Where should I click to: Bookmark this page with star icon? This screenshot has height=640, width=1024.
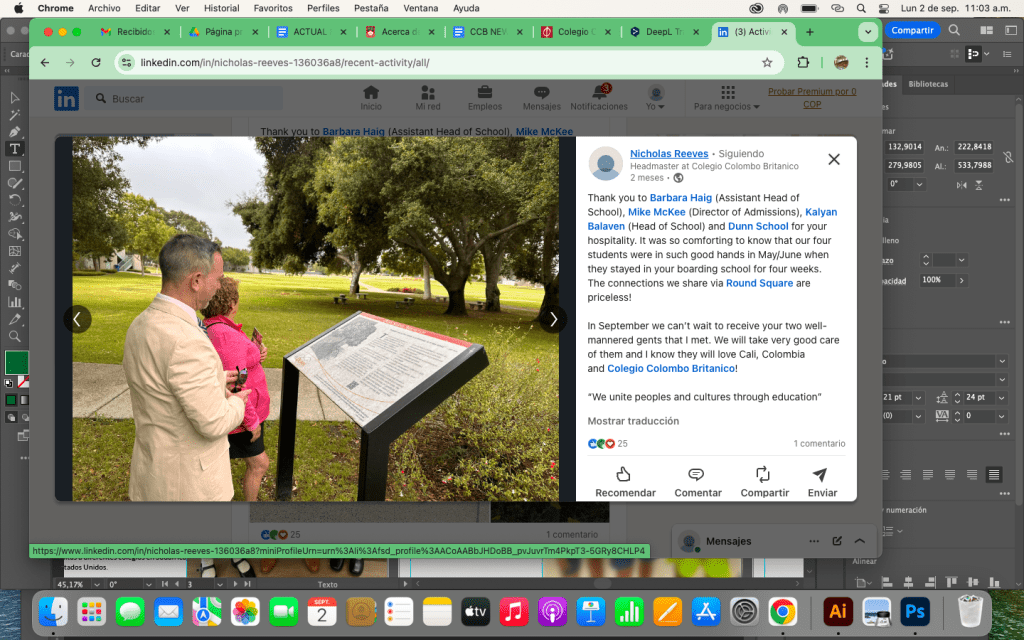pyautogui.click(x=767, y=62)
